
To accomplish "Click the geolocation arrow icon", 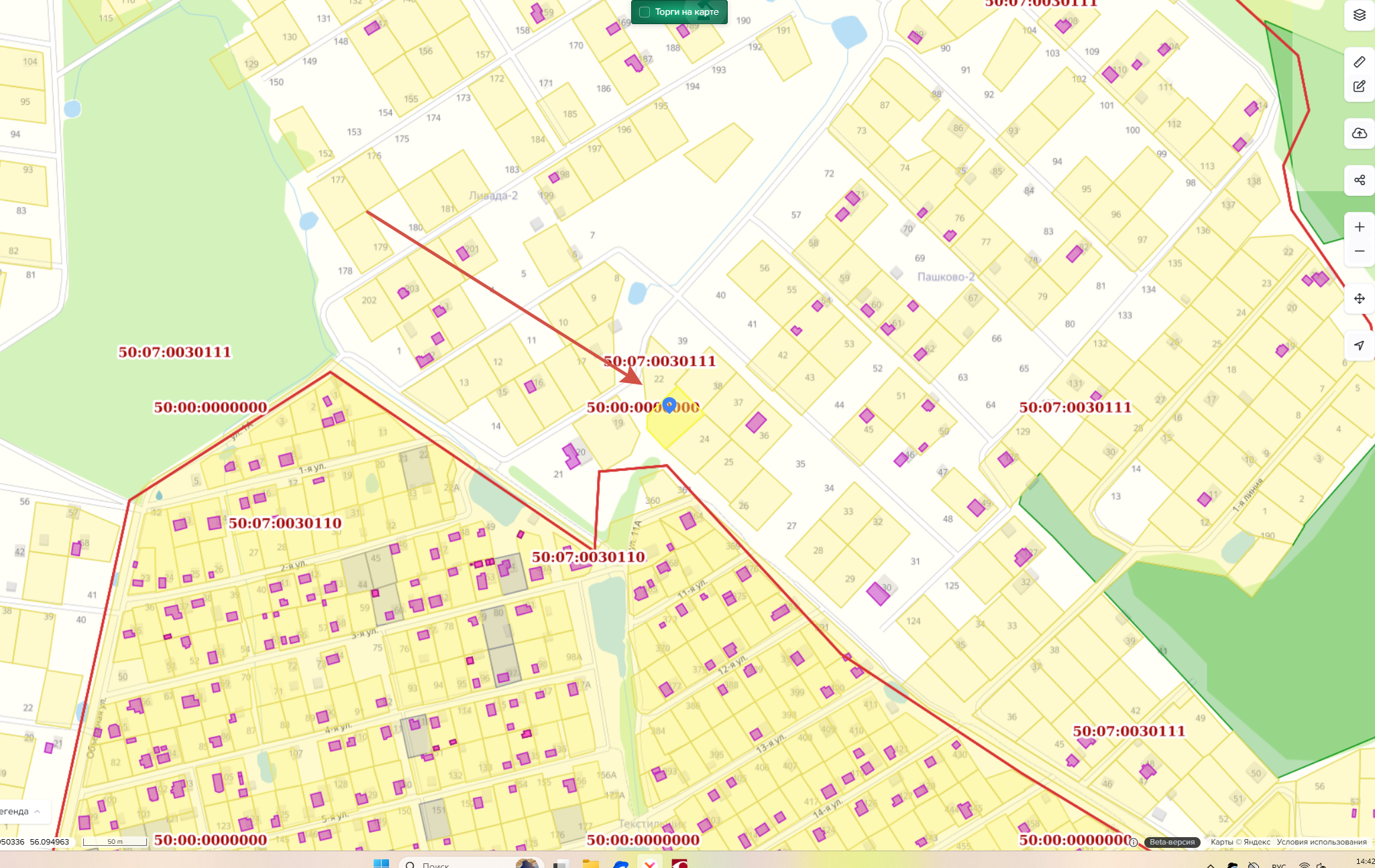I will click(x=1359, y=345).
